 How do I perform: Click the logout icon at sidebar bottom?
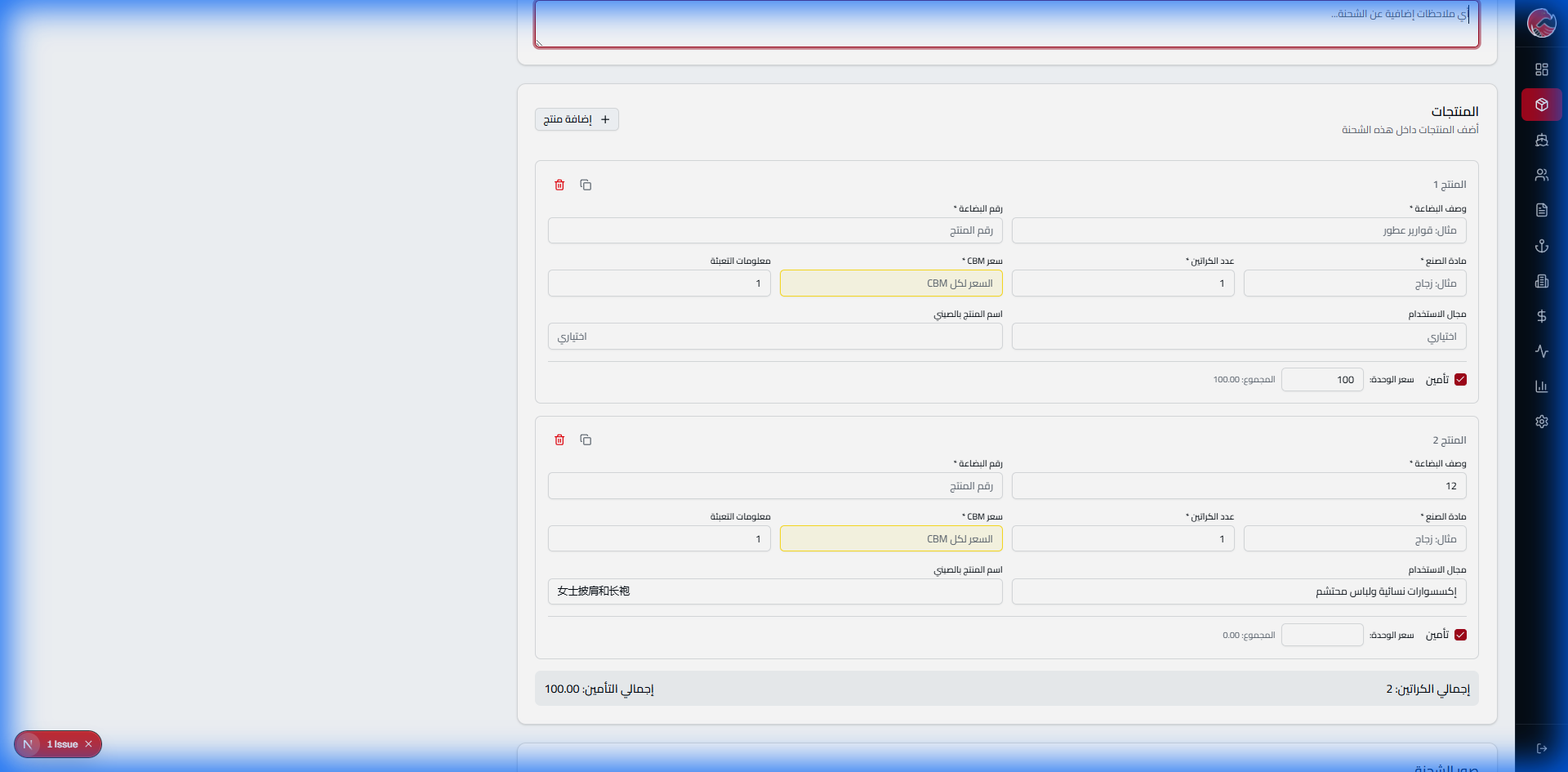(x=1541, y=748)
